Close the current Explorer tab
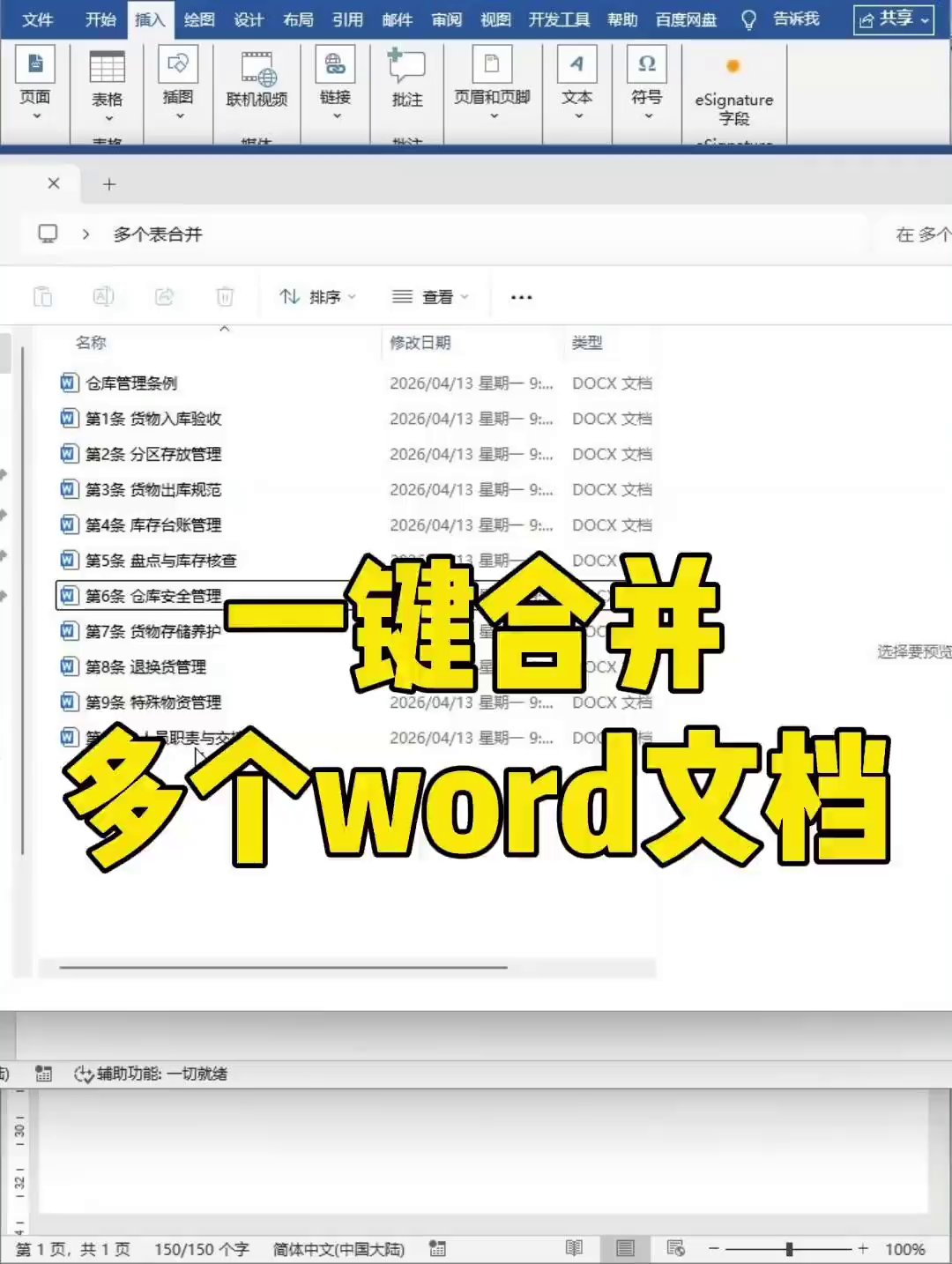Screen dimensions: 952x1264 54,183
